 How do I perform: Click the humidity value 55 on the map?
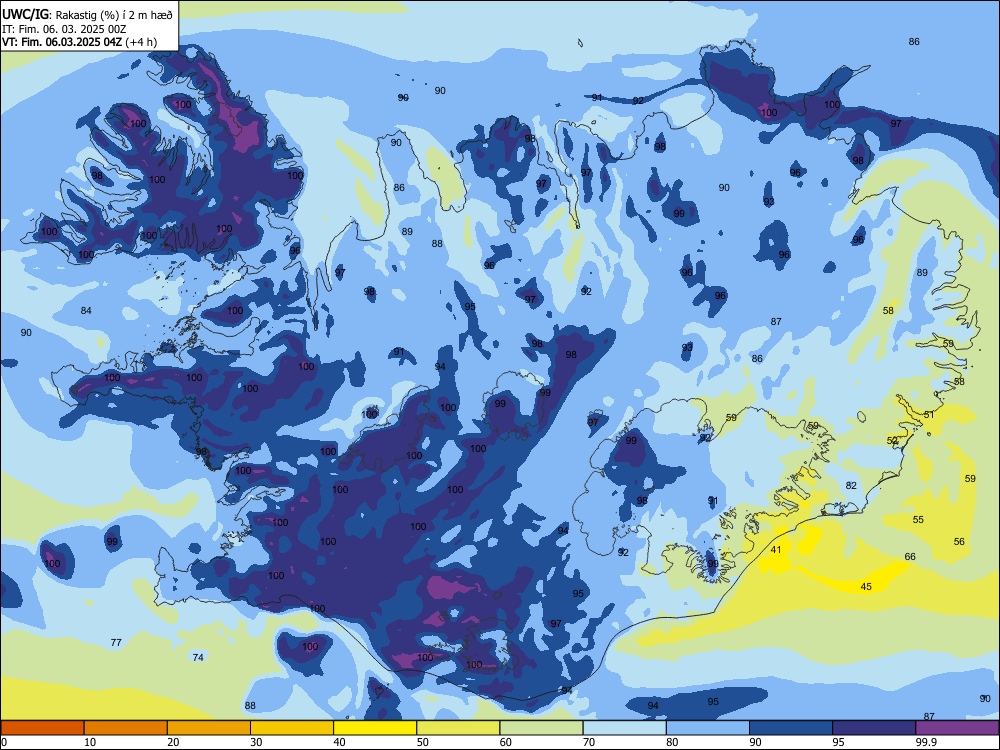pos(918,519)
